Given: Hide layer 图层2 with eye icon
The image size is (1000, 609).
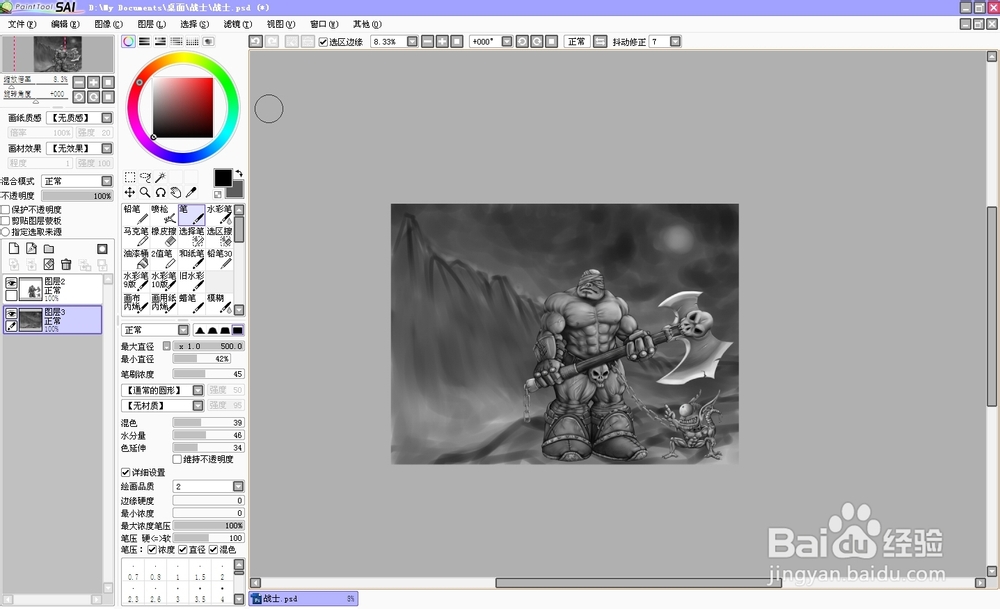Looking at the screenshot, I should [11, 283].
